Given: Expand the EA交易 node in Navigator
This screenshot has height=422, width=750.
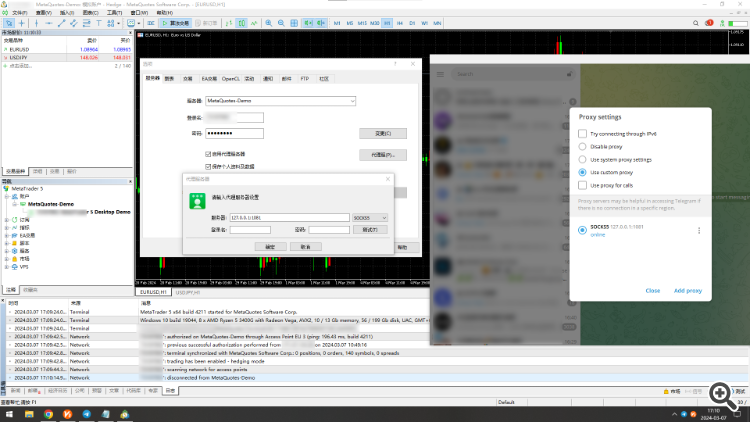Looking at the screenshot, I should coord(7,235).
